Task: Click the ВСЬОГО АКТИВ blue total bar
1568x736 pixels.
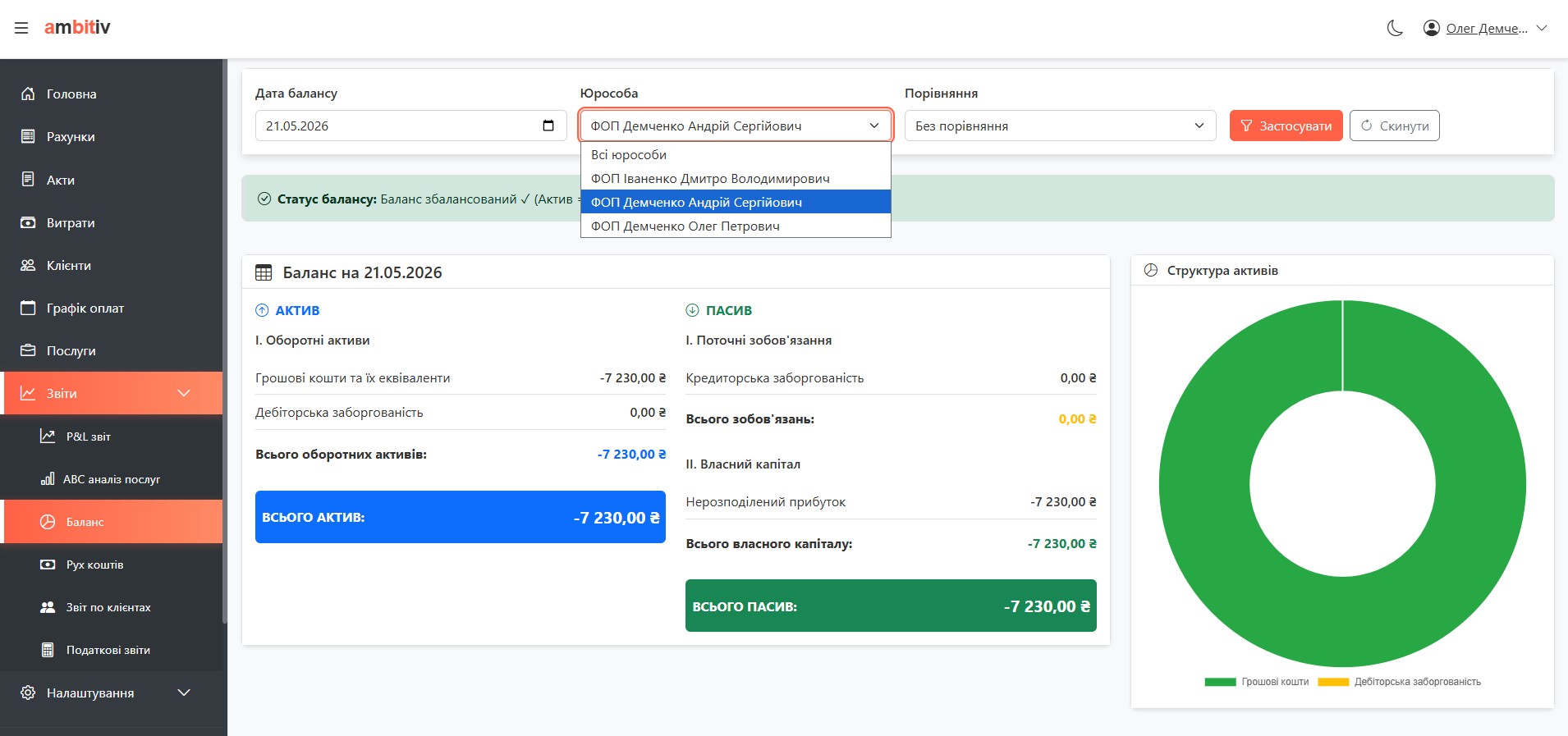Action: [x=461, y=517]
